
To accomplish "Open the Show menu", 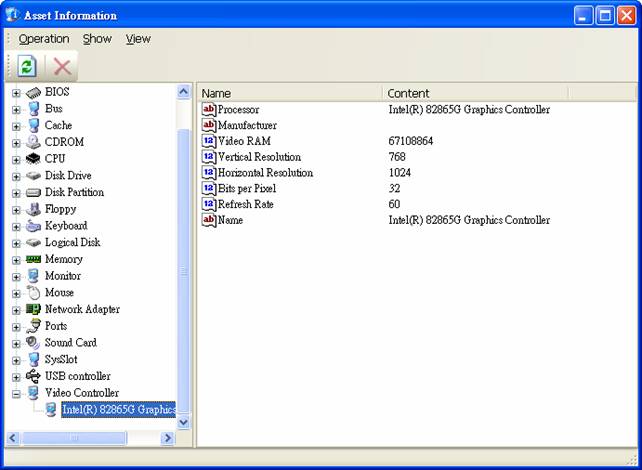I will (x=97, y=39).
